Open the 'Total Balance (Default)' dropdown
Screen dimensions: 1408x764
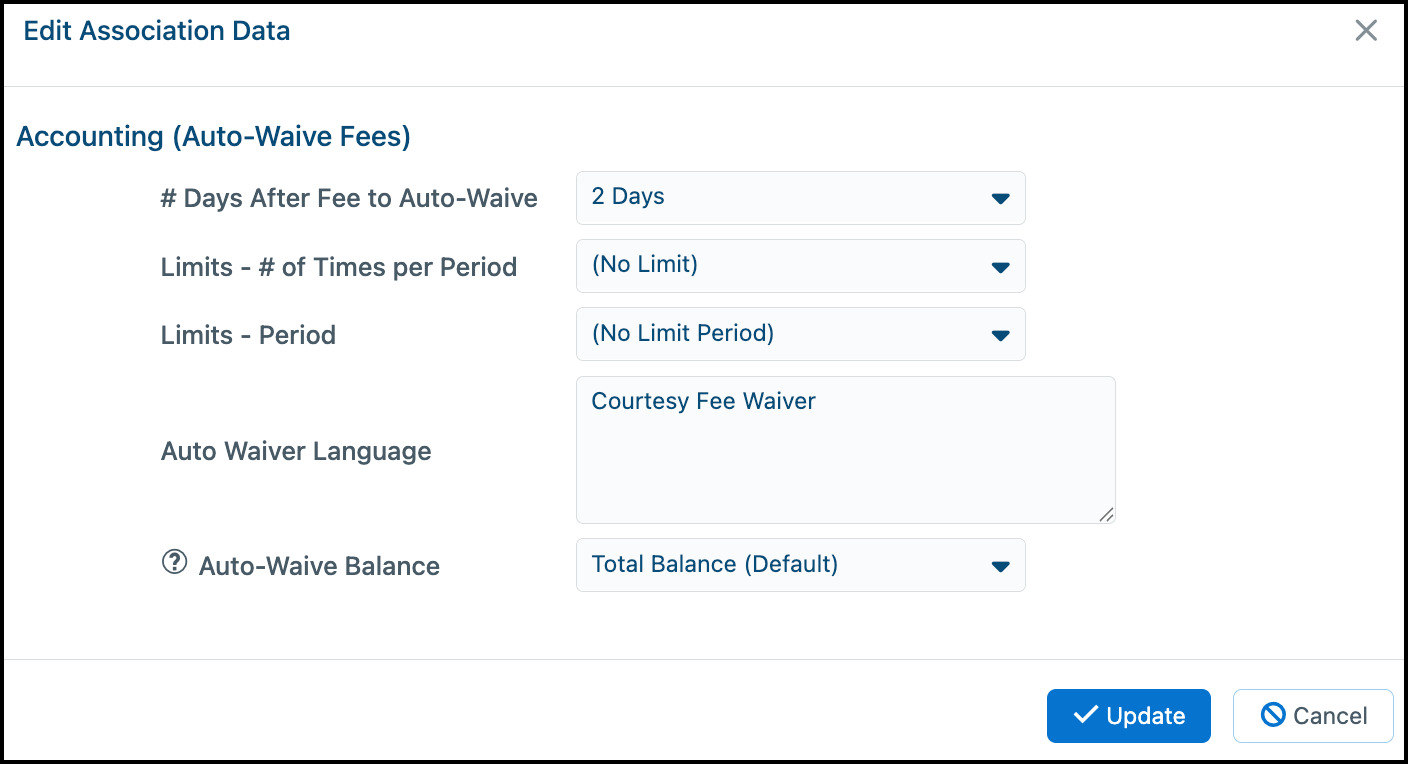[801, 564]
